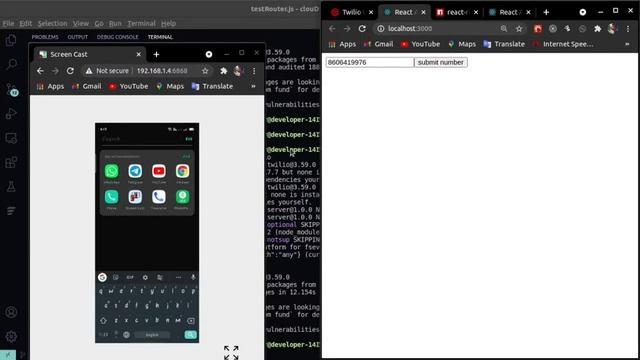Viewport: 640px width, 360px height.
Task: Click zoom magnifier icon in localhost address bar
Action: pos(504,29)
